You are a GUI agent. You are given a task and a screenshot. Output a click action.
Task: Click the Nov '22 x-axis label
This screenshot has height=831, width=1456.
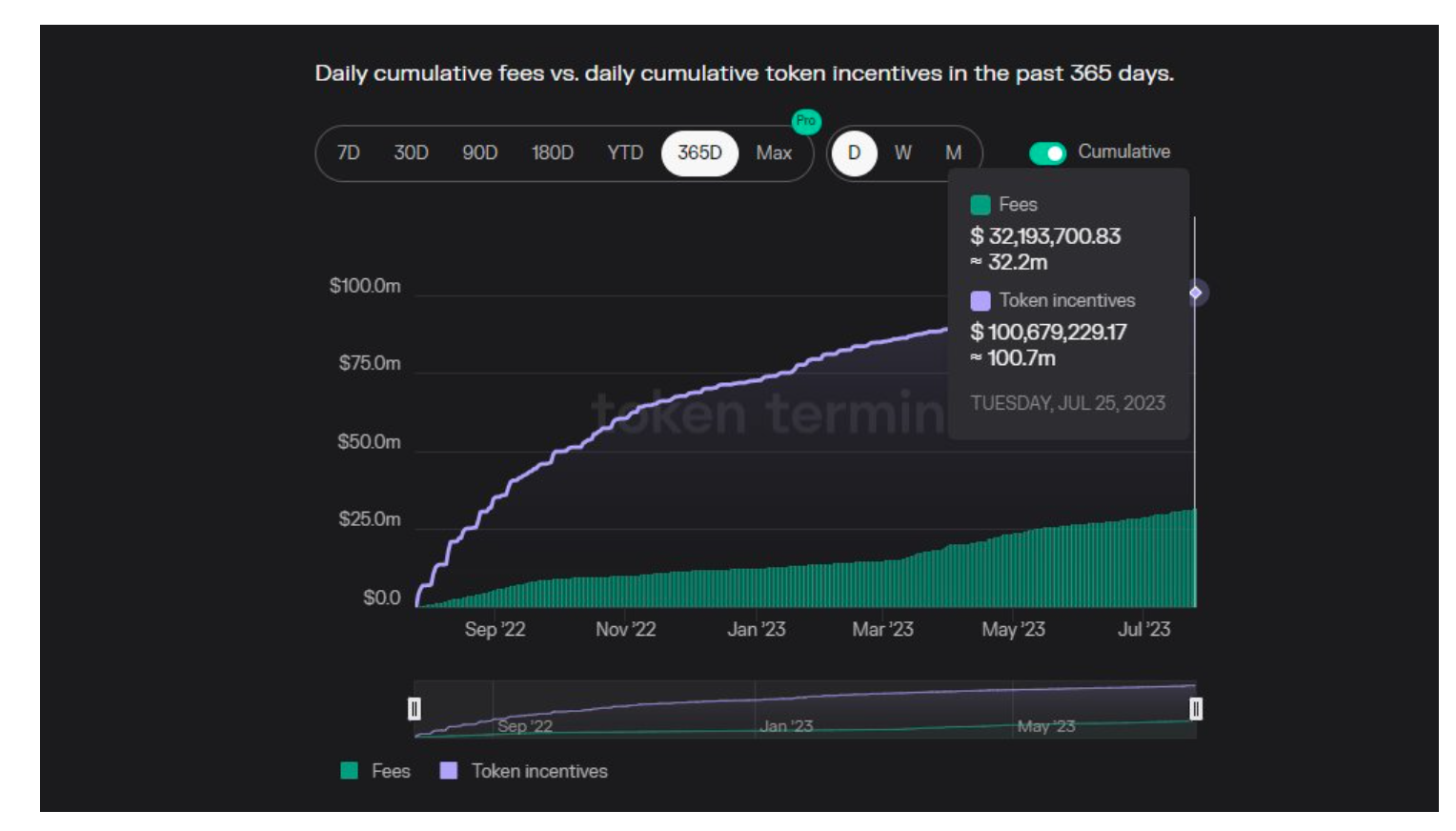[x=626, y=629]
